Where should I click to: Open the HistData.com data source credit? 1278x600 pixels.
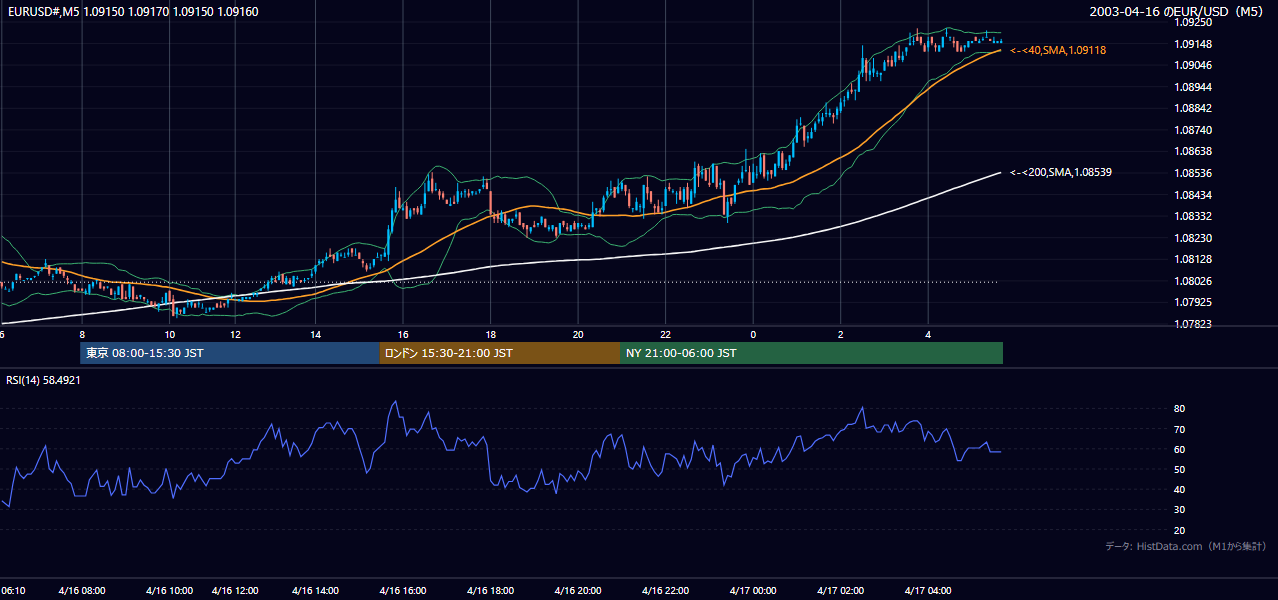click(1186, 547)
